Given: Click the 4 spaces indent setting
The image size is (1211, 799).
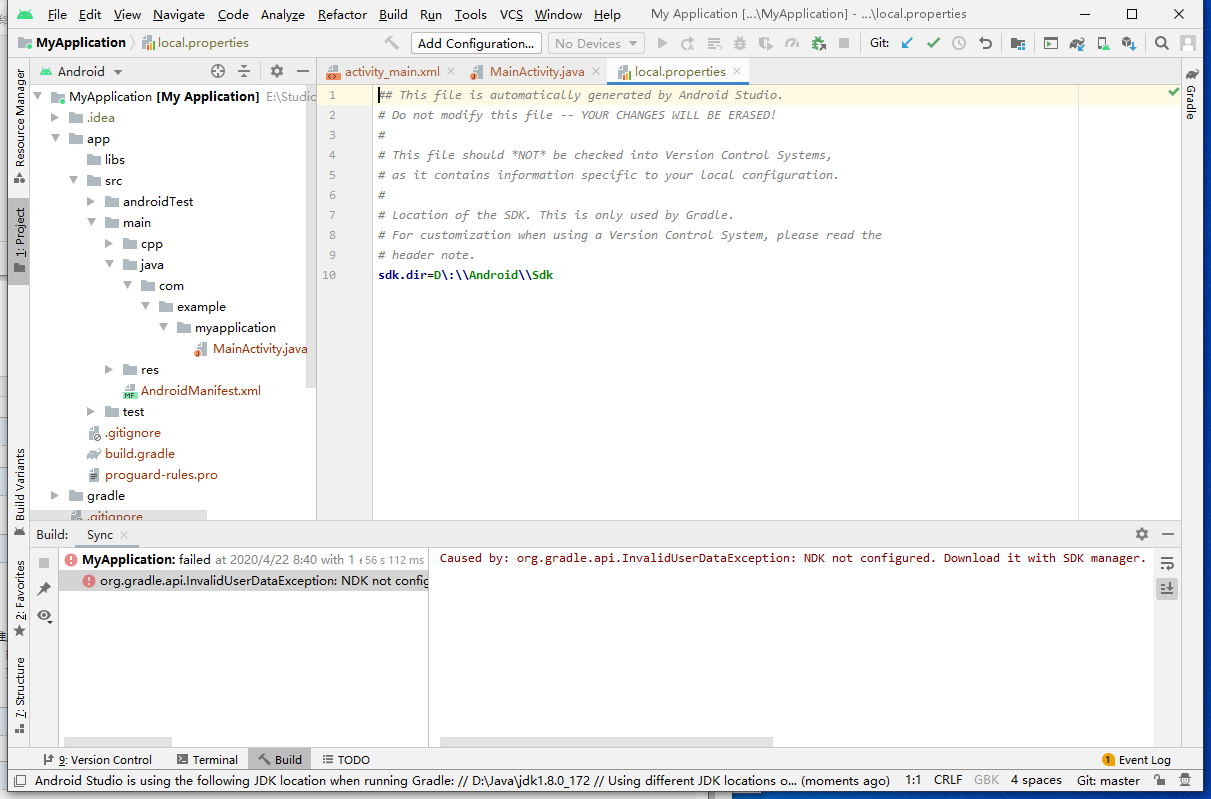Looking at the screenshot, I should 1036,780.
